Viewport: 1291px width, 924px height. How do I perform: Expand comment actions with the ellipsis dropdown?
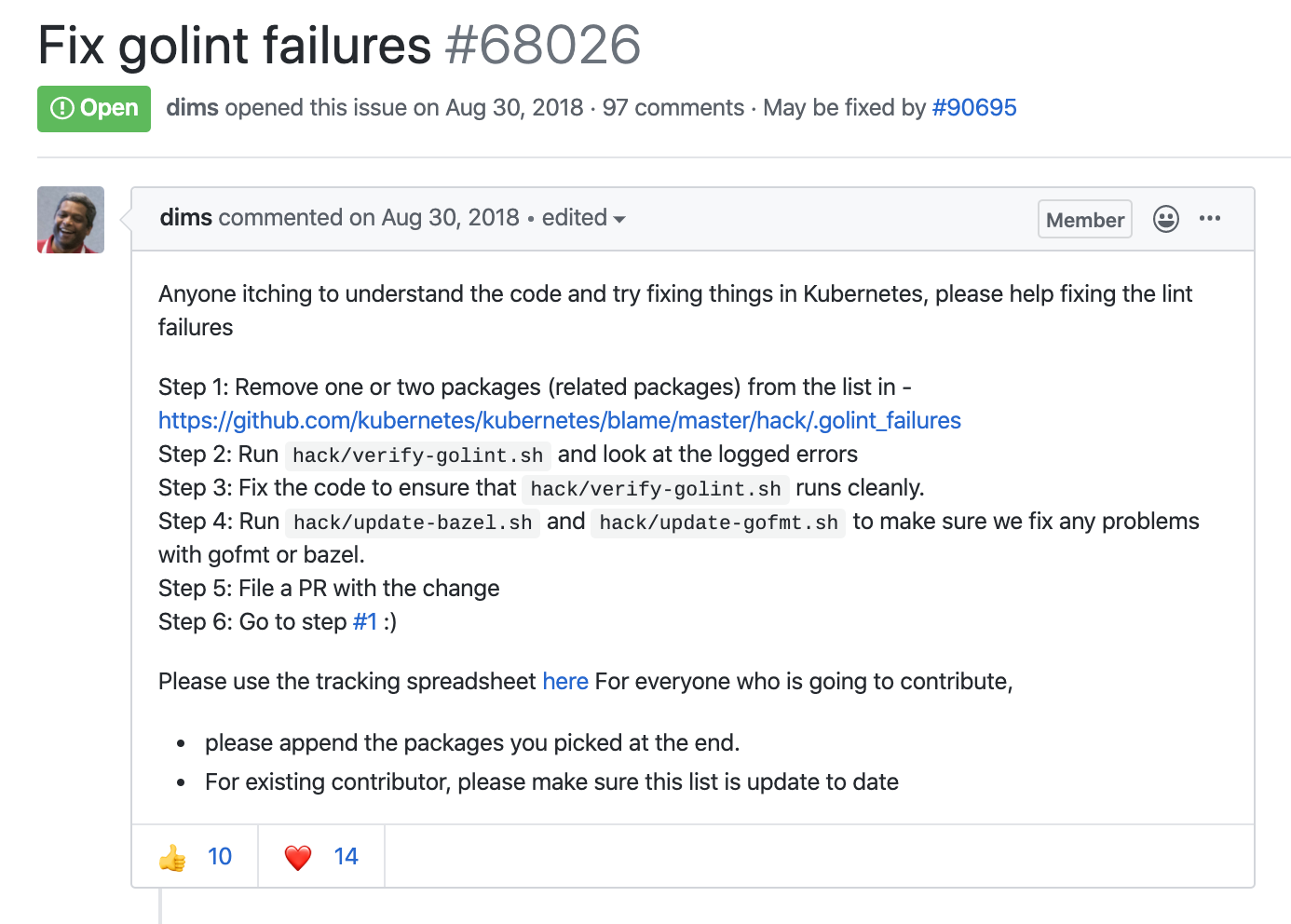pos(1210,219)
